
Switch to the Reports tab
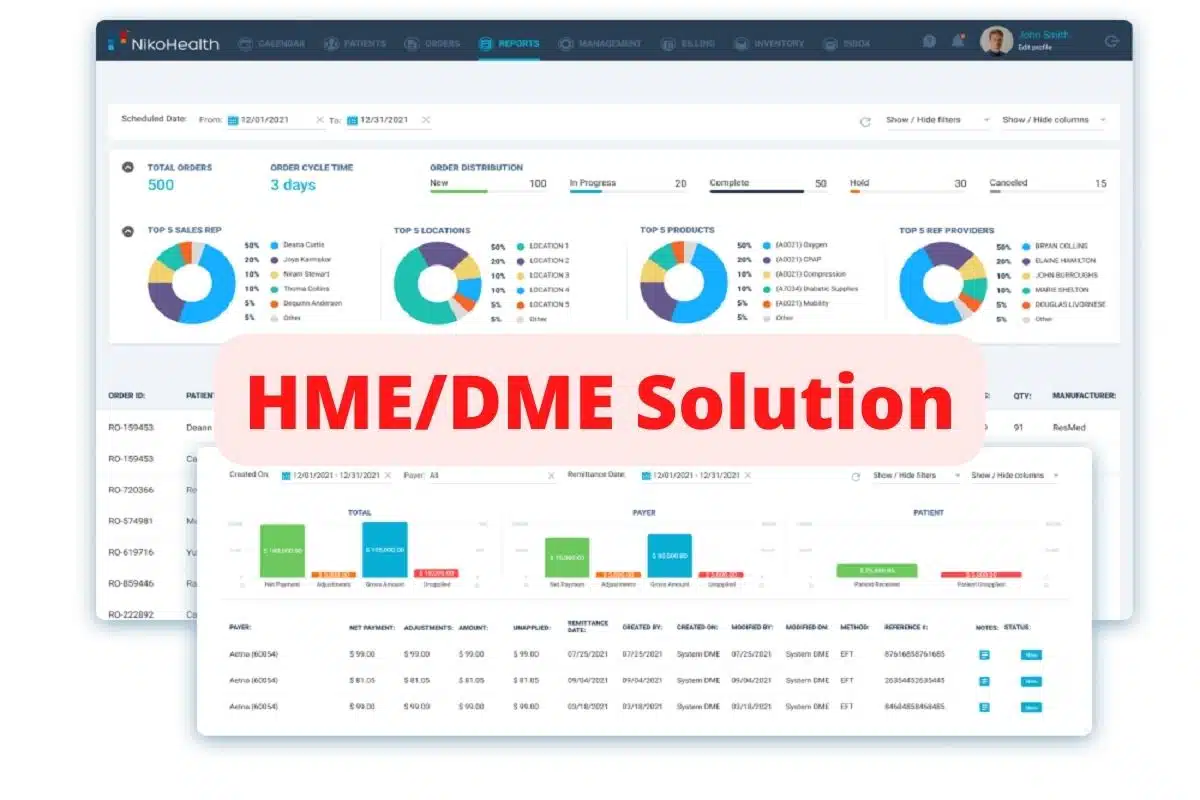508,42
